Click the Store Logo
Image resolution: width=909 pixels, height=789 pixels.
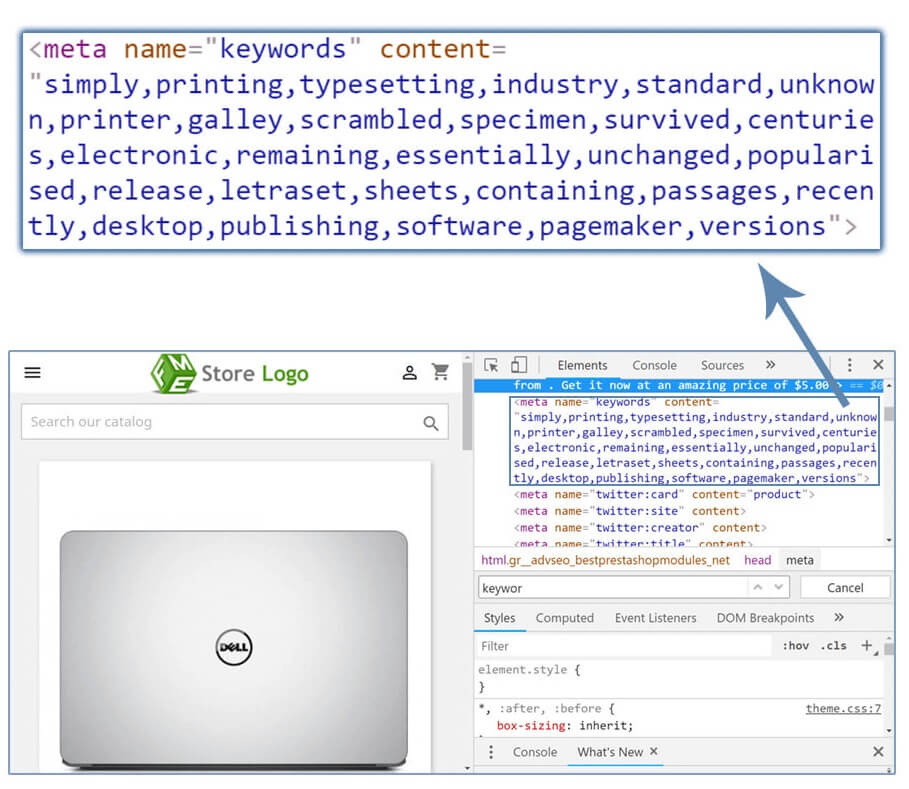tap(230, 374)
